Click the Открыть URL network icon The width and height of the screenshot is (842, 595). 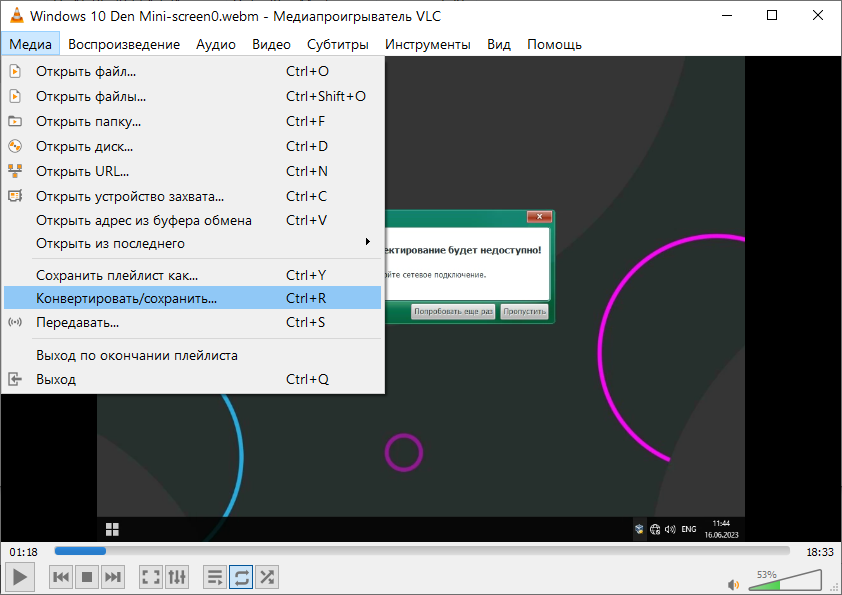[x=14, y=170]
